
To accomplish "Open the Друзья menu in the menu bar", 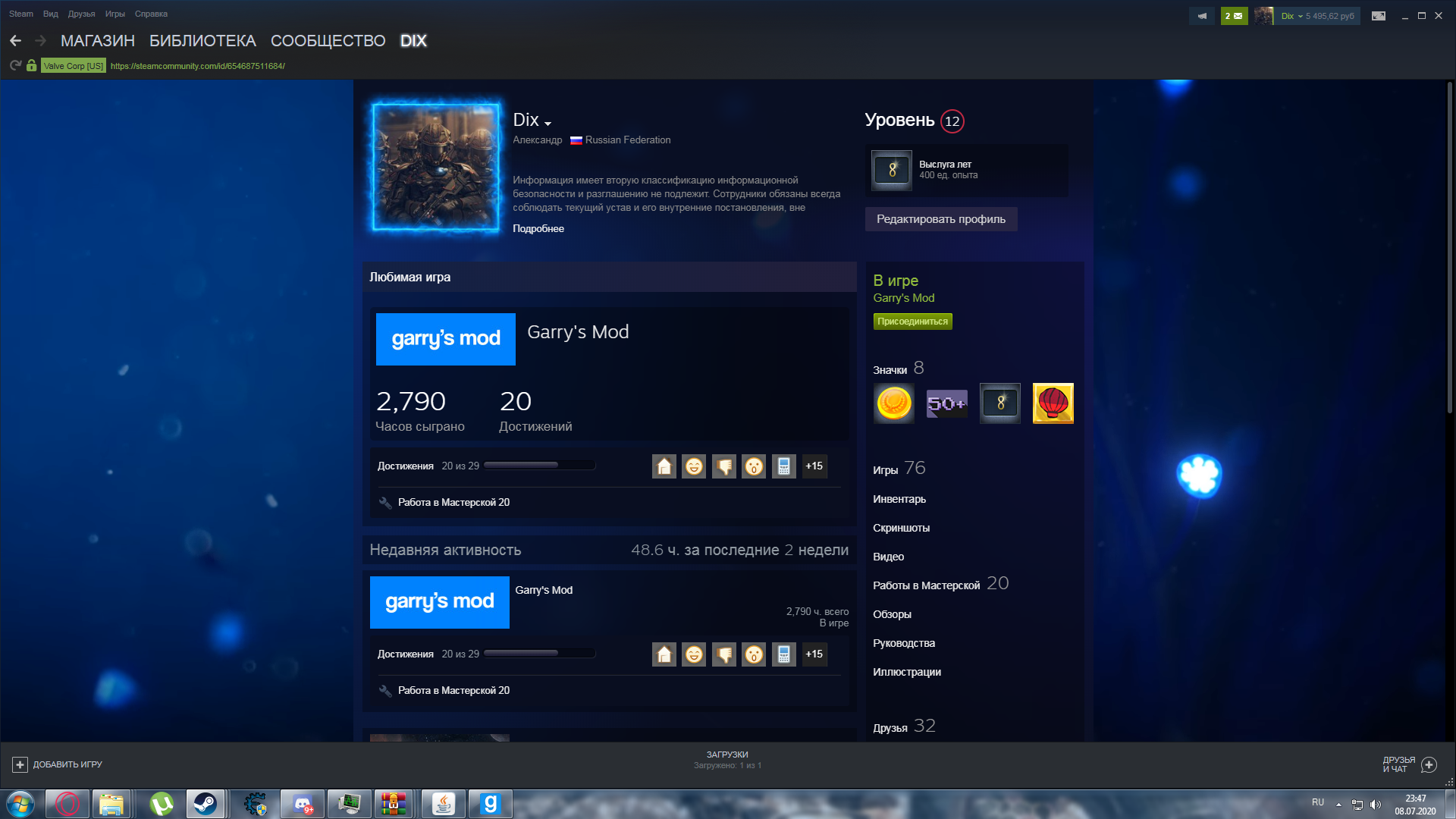I will coord(81,14).
